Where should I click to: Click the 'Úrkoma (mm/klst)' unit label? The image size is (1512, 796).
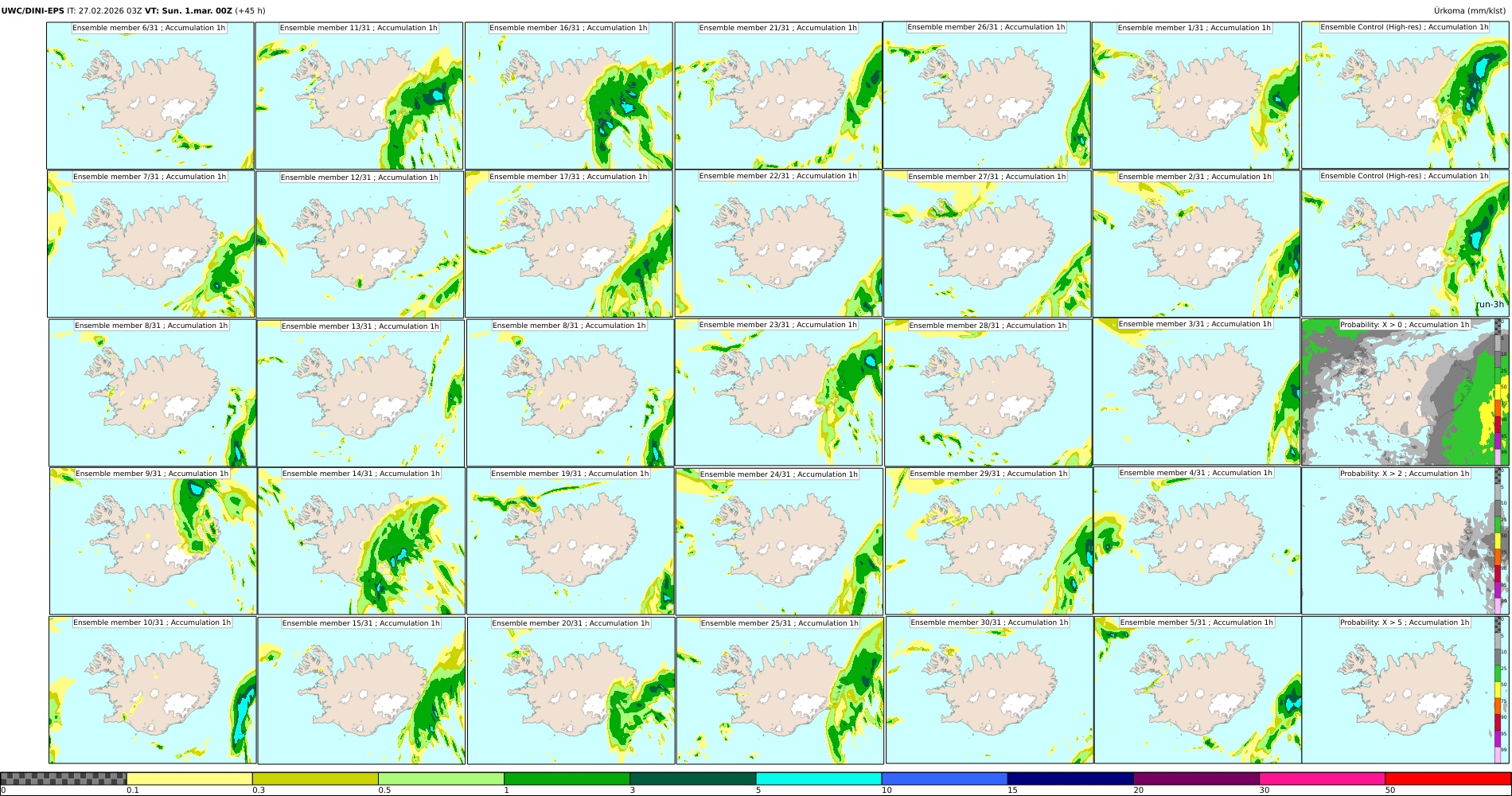coord(1469,11)
